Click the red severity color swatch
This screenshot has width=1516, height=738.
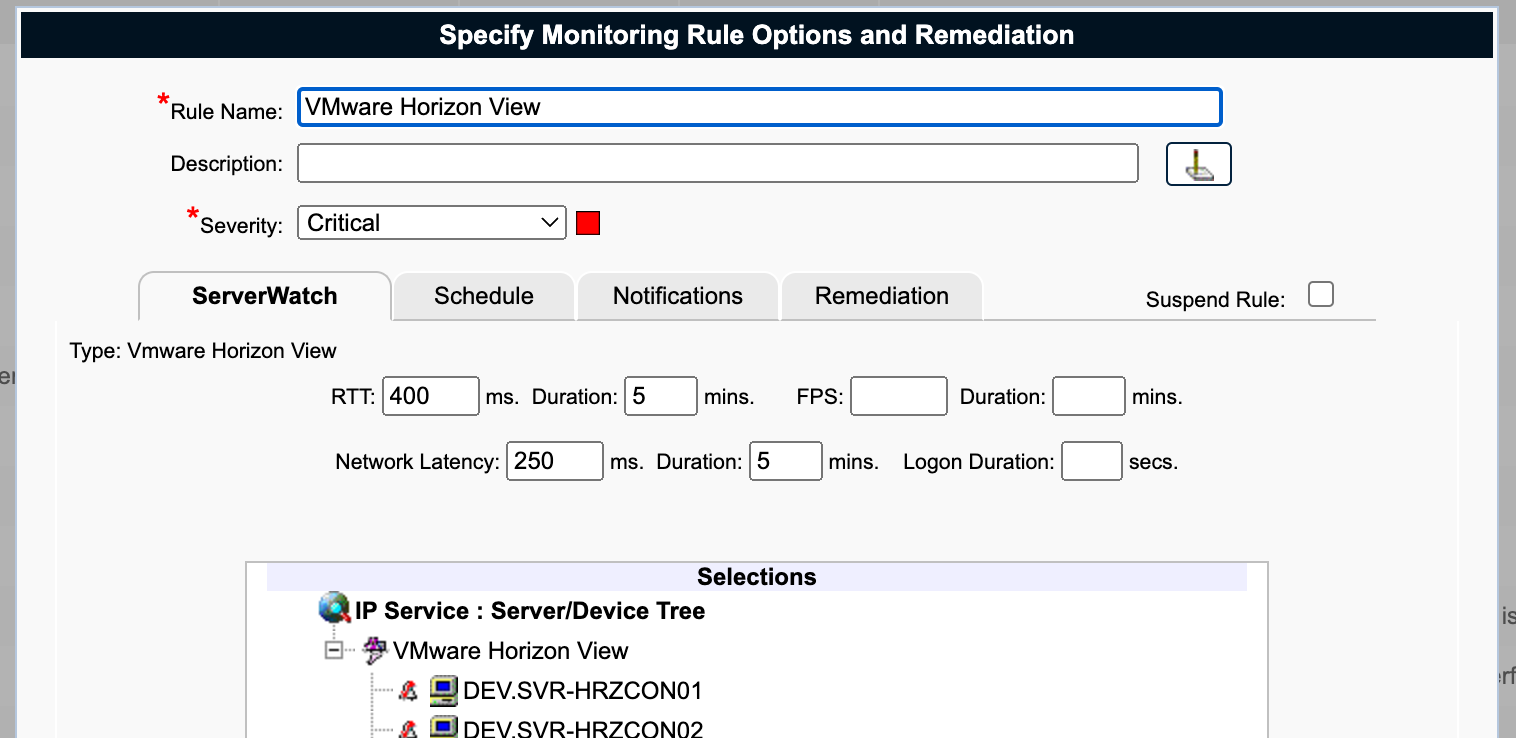(x=588, y=223)
